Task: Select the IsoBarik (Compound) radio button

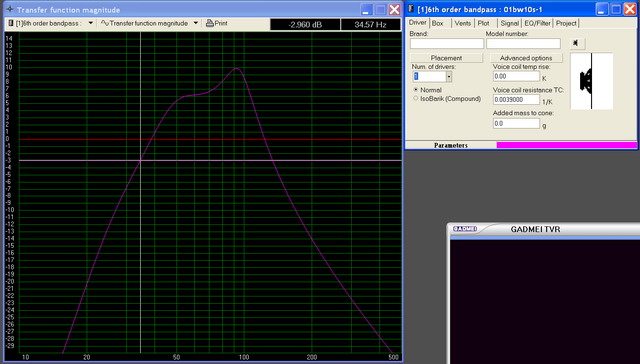Action: point(416,98)
